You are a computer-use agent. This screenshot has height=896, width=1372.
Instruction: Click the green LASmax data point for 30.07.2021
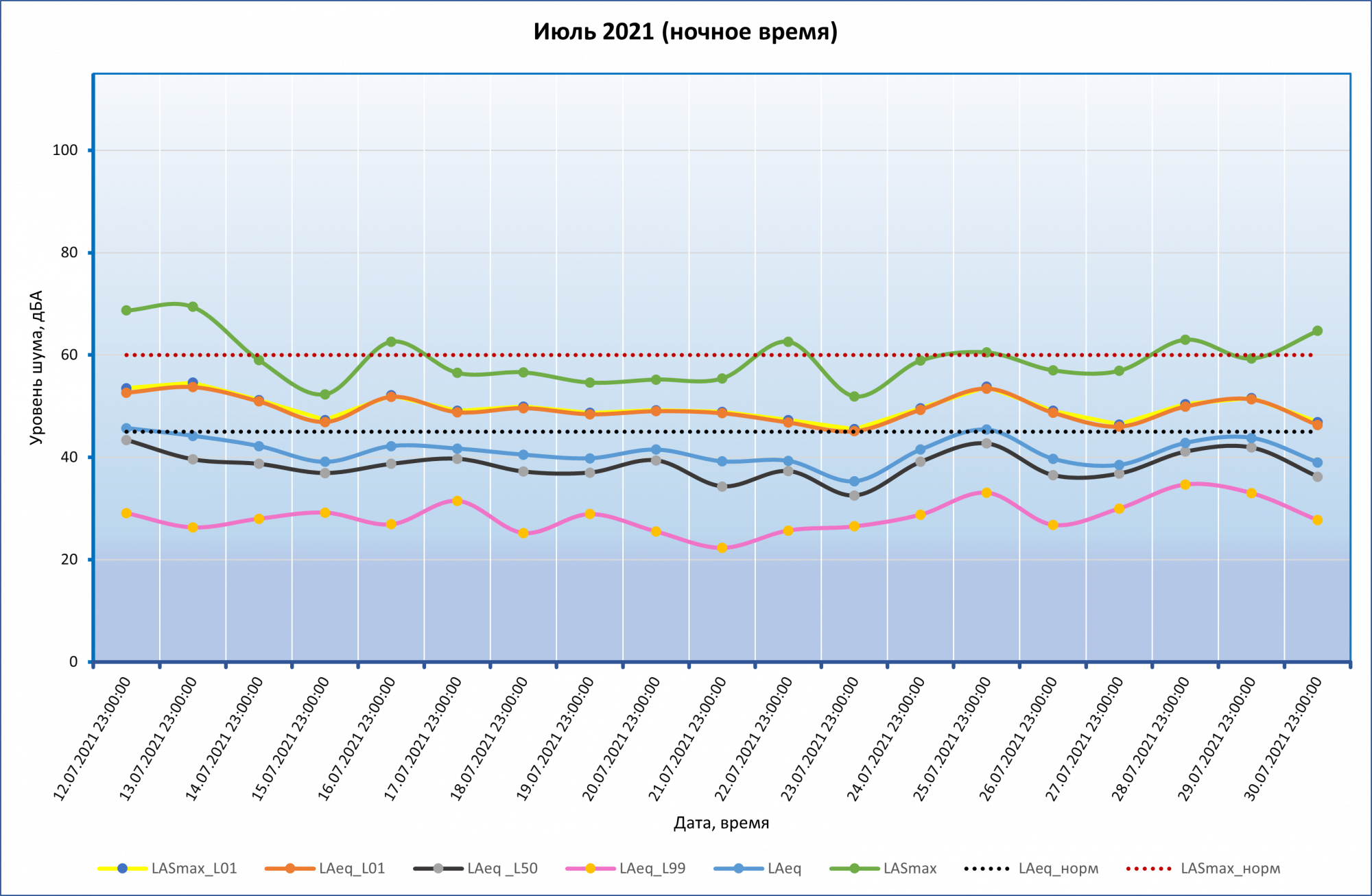[1317, 331]
